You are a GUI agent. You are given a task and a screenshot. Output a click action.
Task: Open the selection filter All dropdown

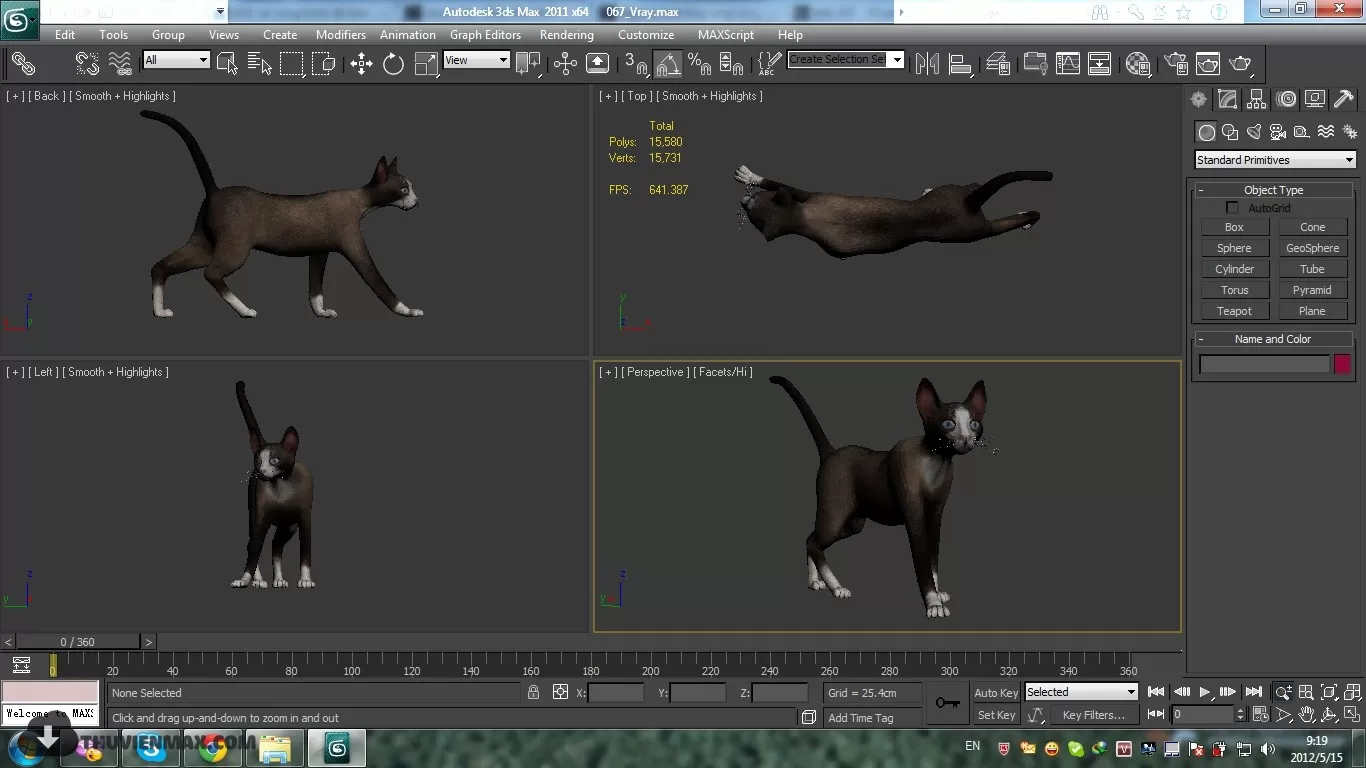(x=176, y=60)
